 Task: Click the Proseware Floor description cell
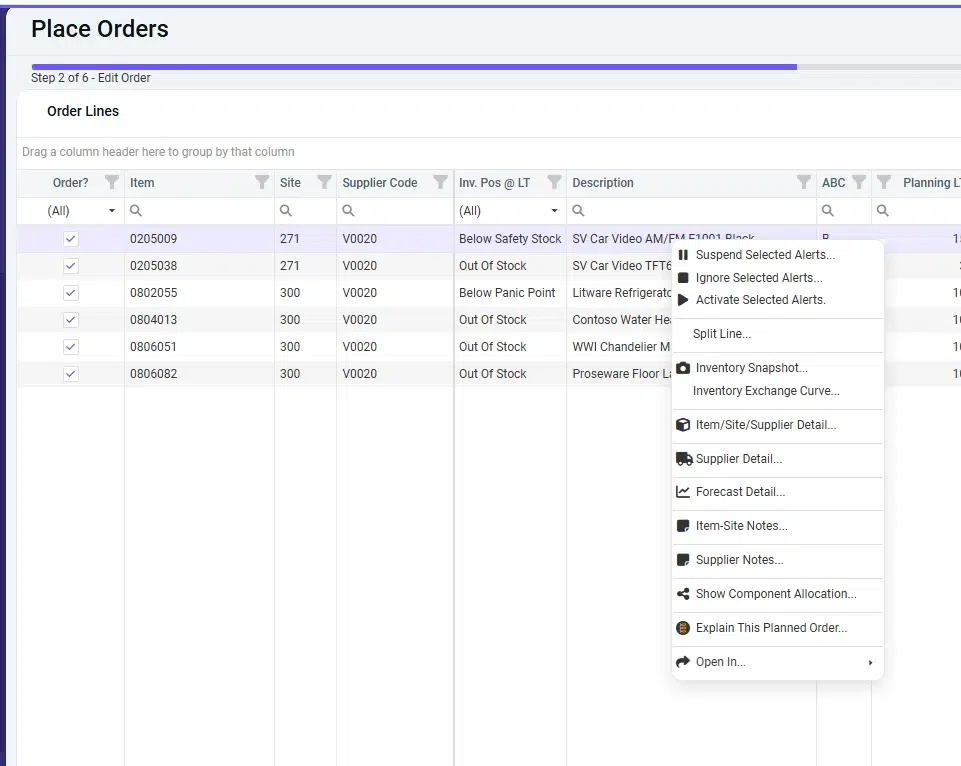pyautogui.click(x=620, y=374)
